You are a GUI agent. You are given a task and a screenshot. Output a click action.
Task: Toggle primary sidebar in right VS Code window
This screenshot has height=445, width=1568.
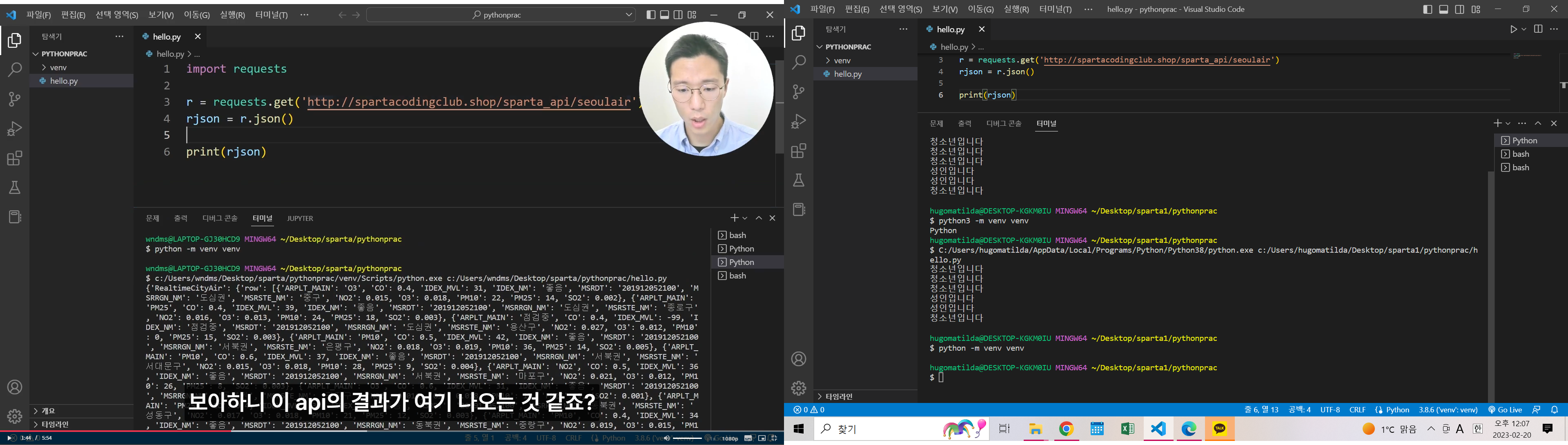[1428, 9]
